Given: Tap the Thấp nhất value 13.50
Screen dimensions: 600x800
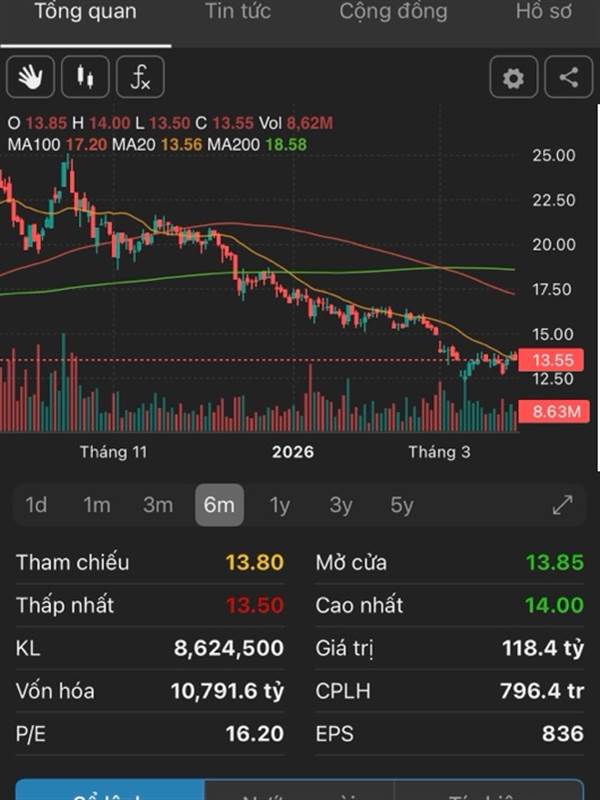Looking at the screenshot, I should [255, 605].
